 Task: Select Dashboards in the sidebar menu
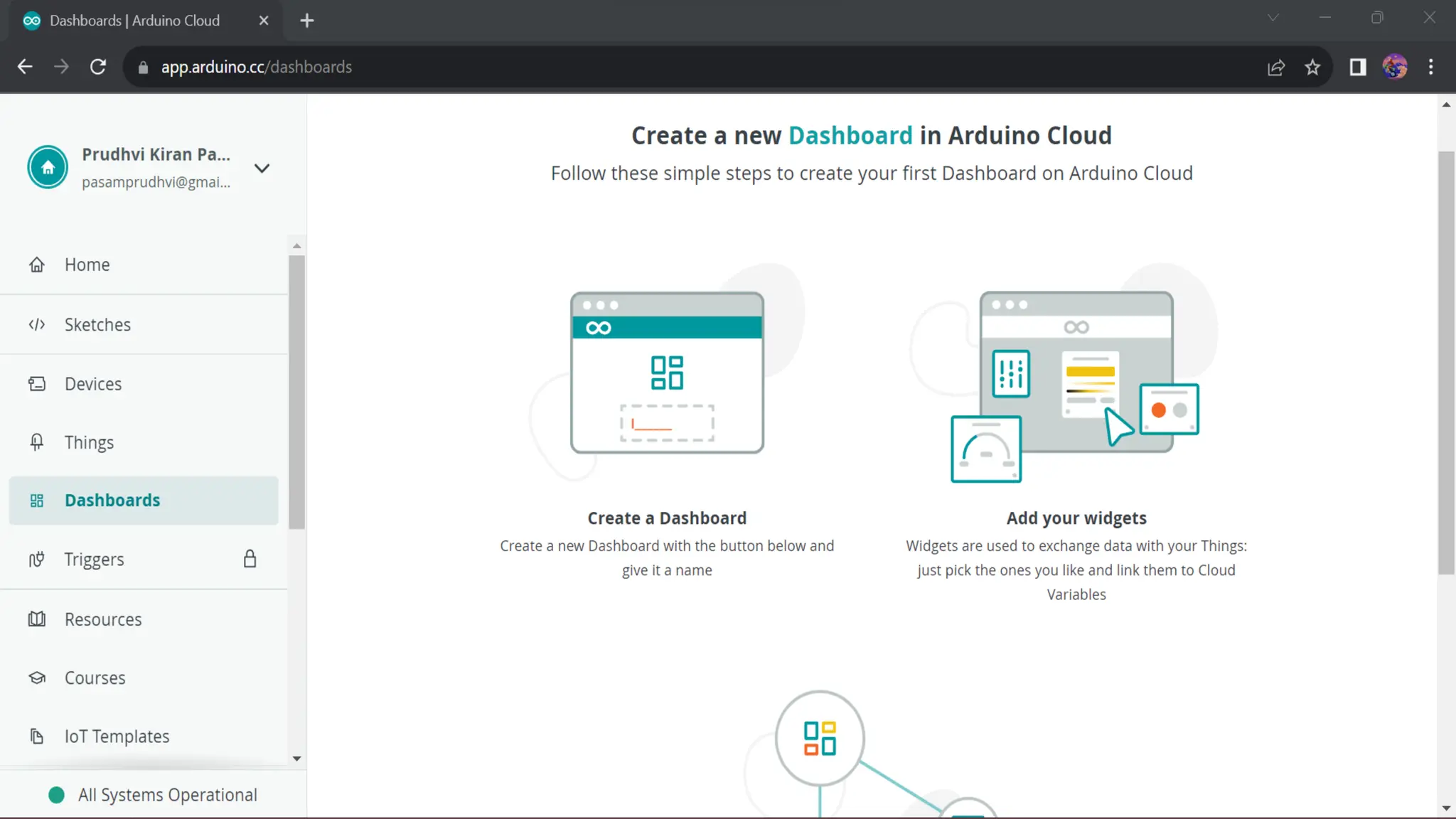click(112, 500)
